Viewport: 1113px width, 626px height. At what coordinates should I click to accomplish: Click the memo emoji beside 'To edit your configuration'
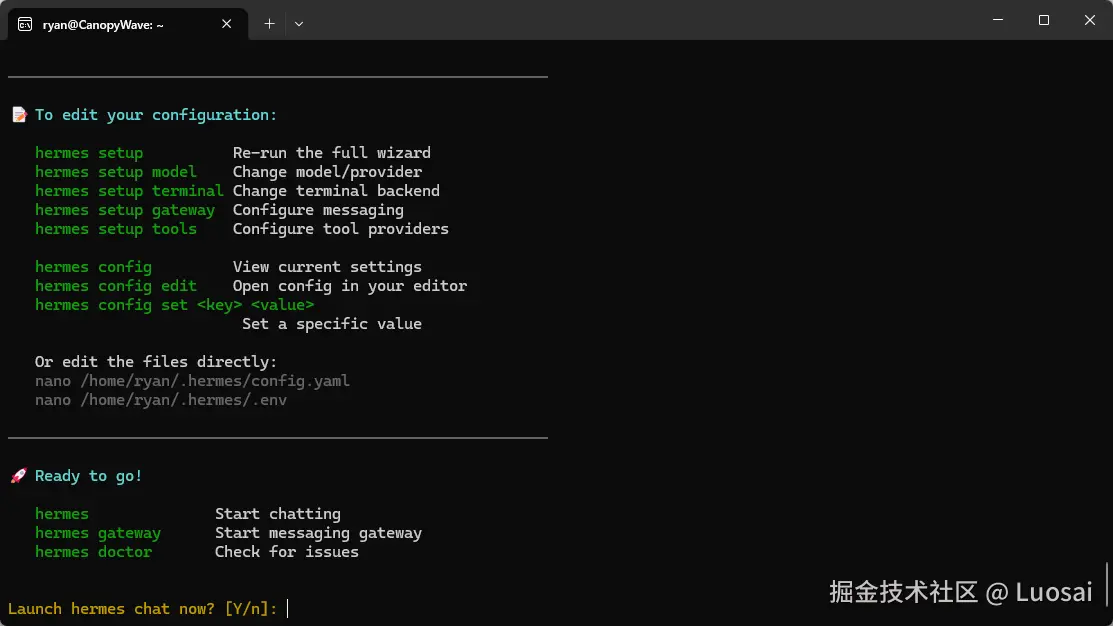(19, 115)
